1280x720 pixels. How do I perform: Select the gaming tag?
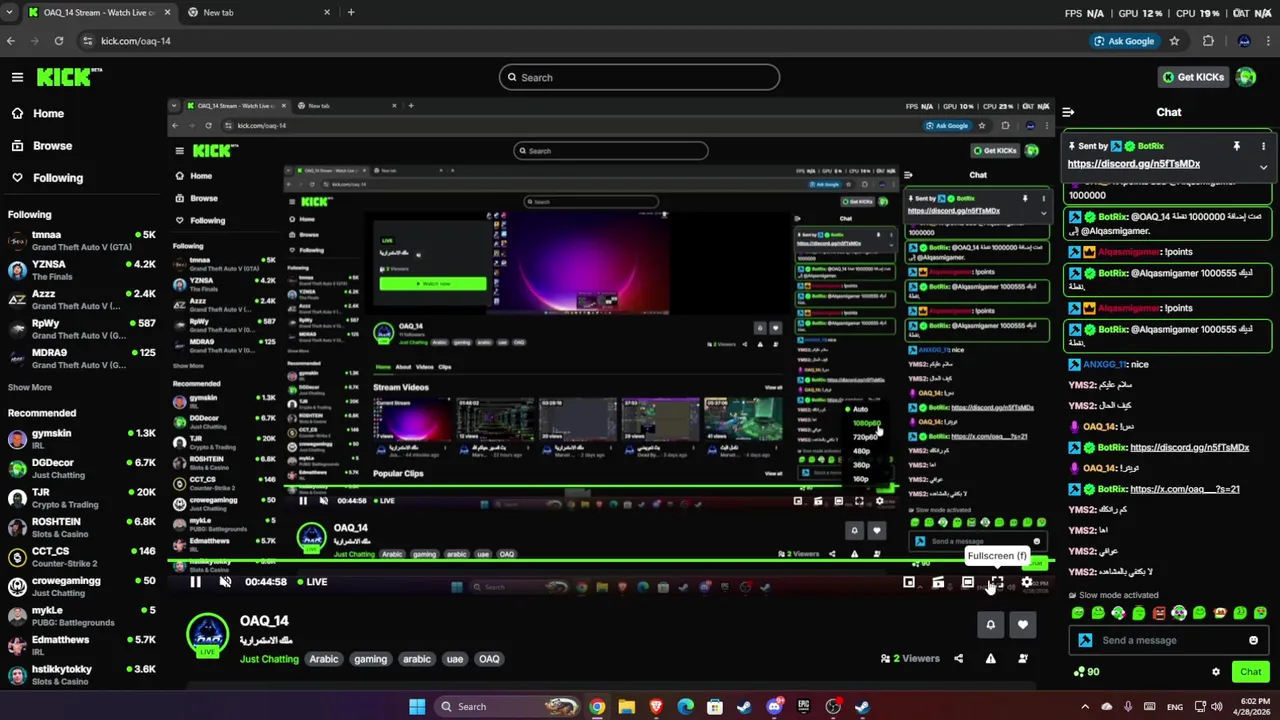click(x=370, y=659)
